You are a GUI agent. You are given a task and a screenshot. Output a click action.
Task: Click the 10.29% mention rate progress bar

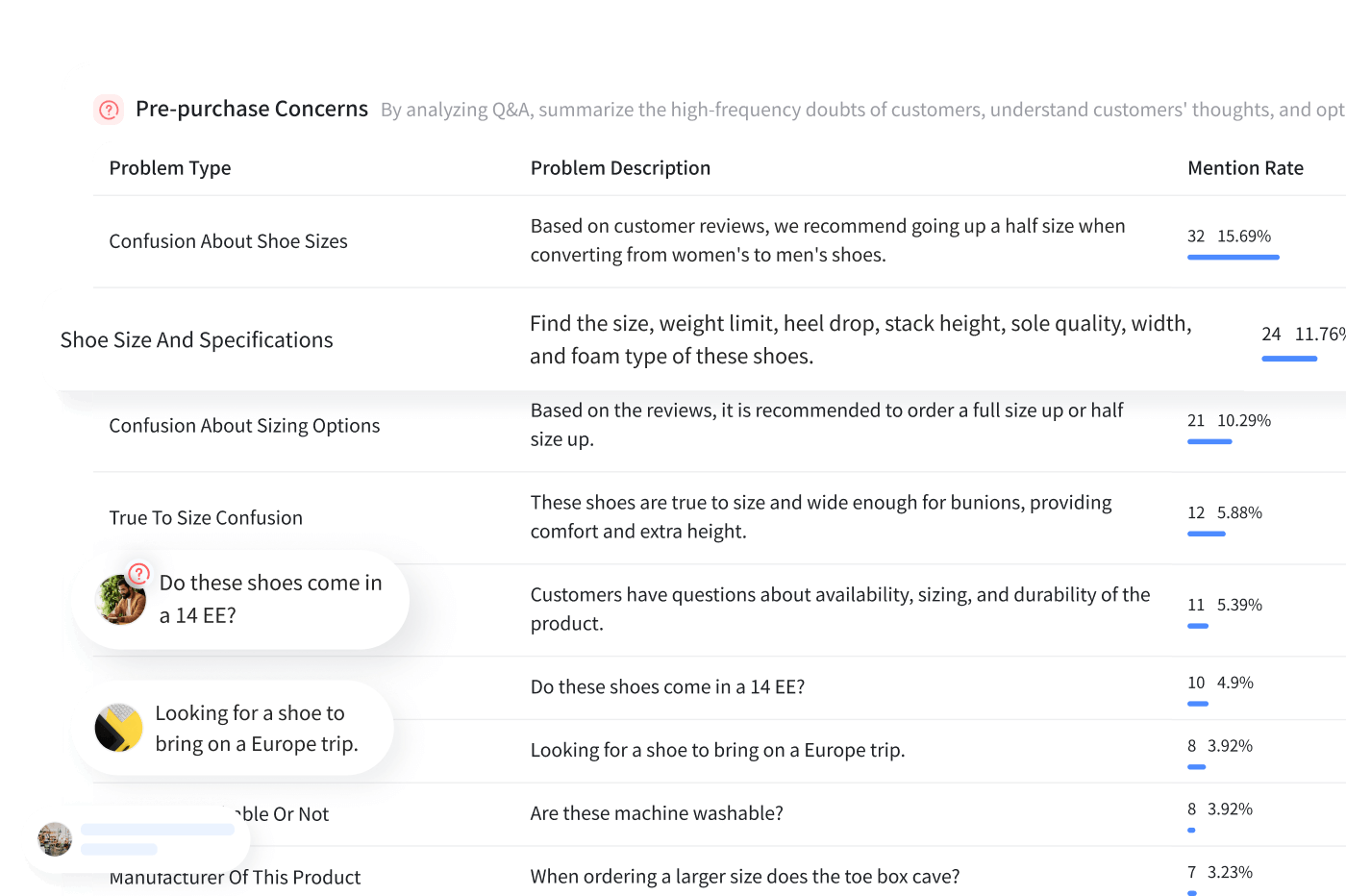point(1209,441)
